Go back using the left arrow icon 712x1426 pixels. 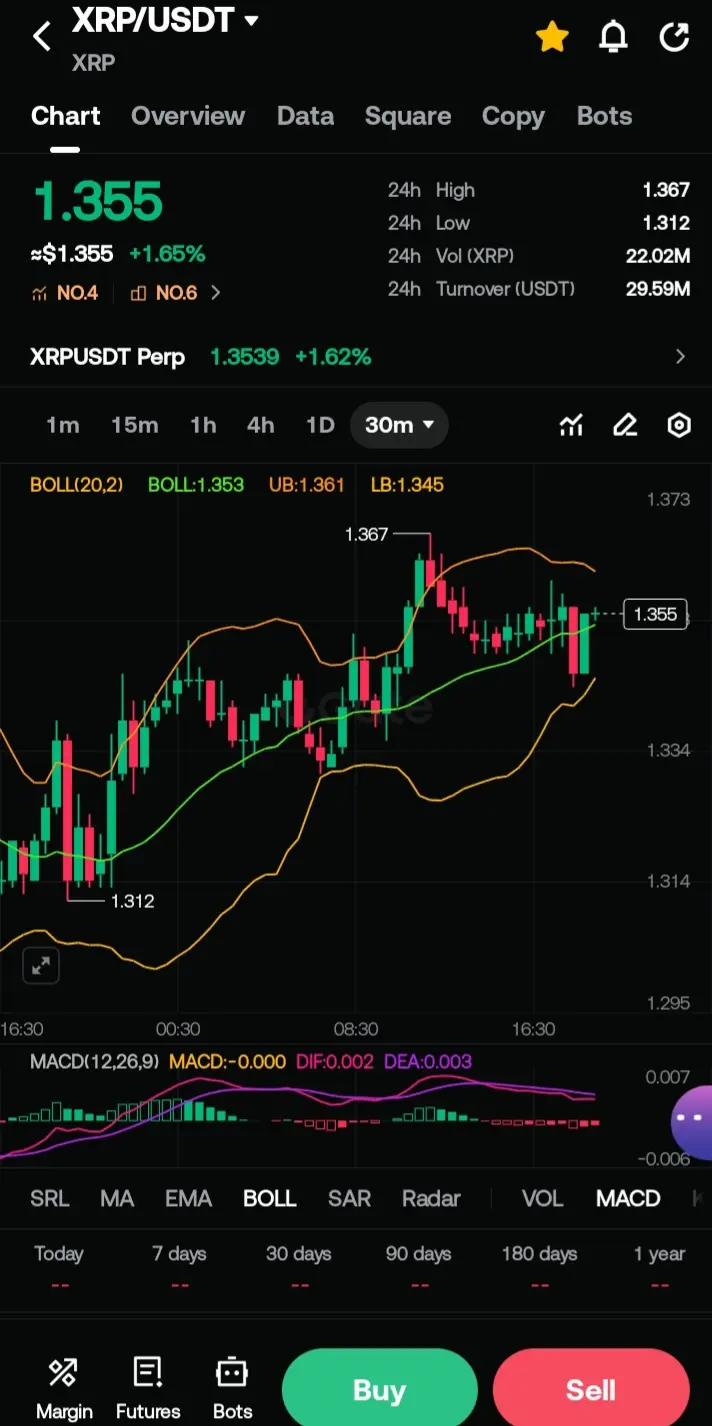41,37
